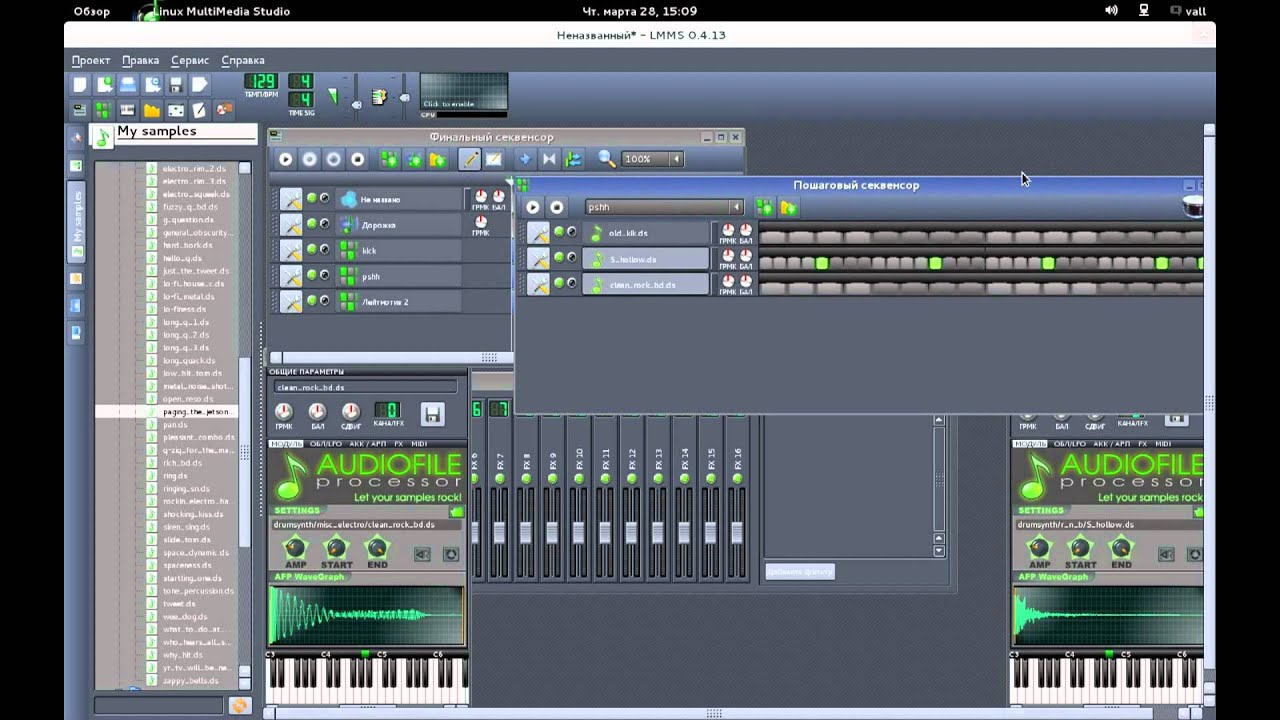Click the magnifier zoom icon
This screenshot has height=720, width=1280.
[x=606, y=159]
